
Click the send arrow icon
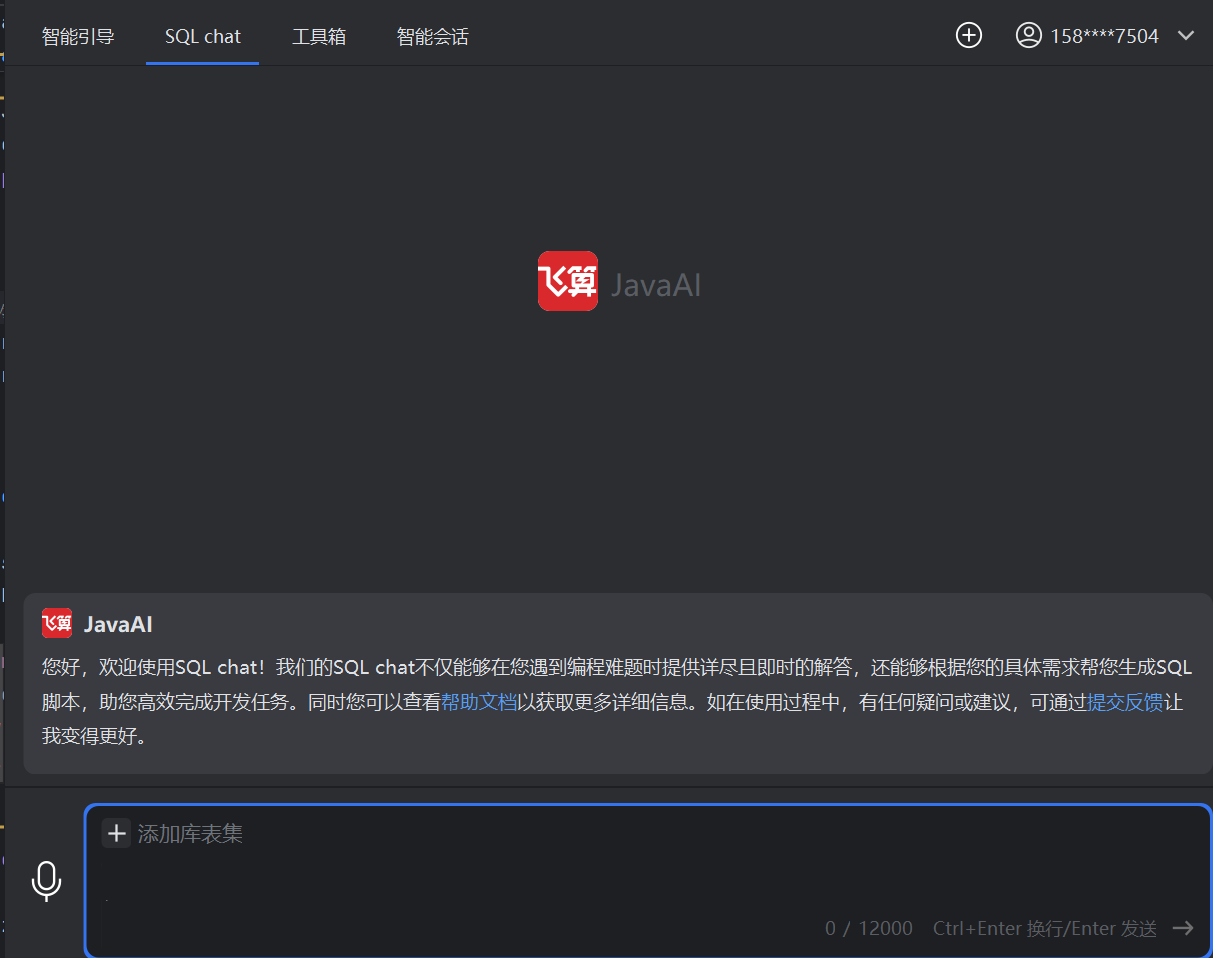pos(1183,928)
